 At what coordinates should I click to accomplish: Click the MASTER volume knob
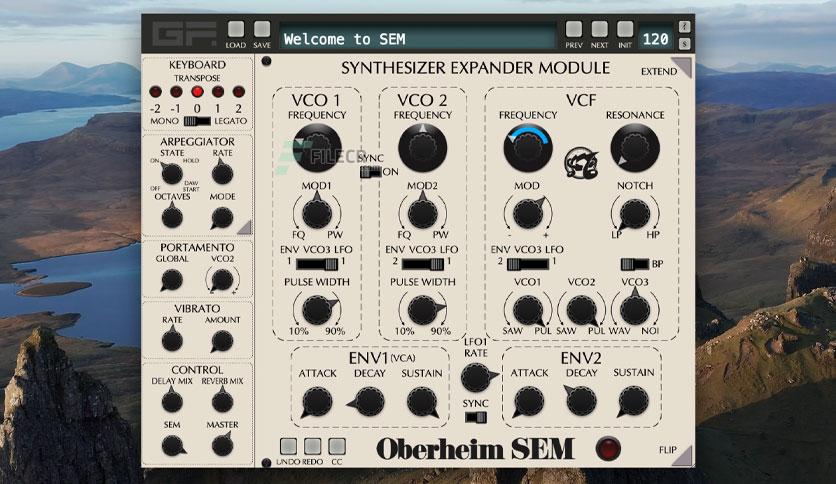pyautogui.click(x=222, y=445)
